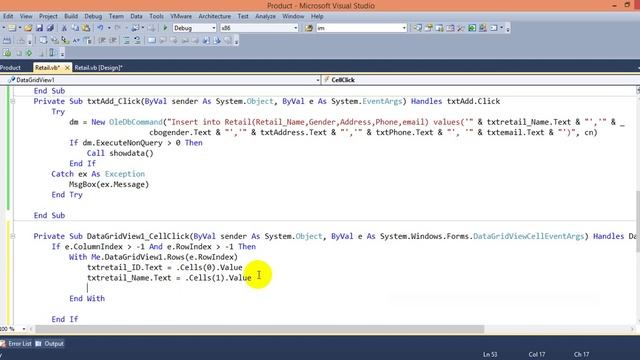640x360 pixels.
Task: Switch to Retail.vb [Design] tab
Action: point(98,68)
